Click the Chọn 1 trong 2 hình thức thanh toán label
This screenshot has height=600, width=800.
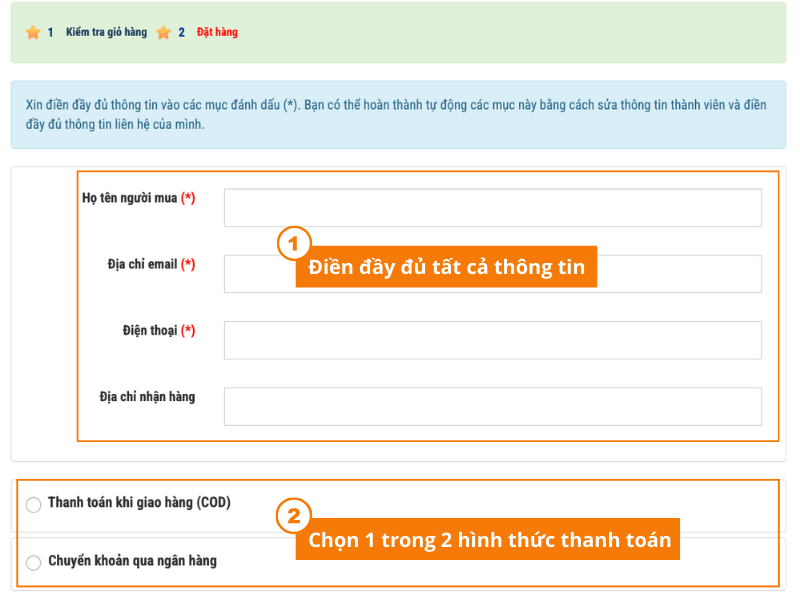487,539
